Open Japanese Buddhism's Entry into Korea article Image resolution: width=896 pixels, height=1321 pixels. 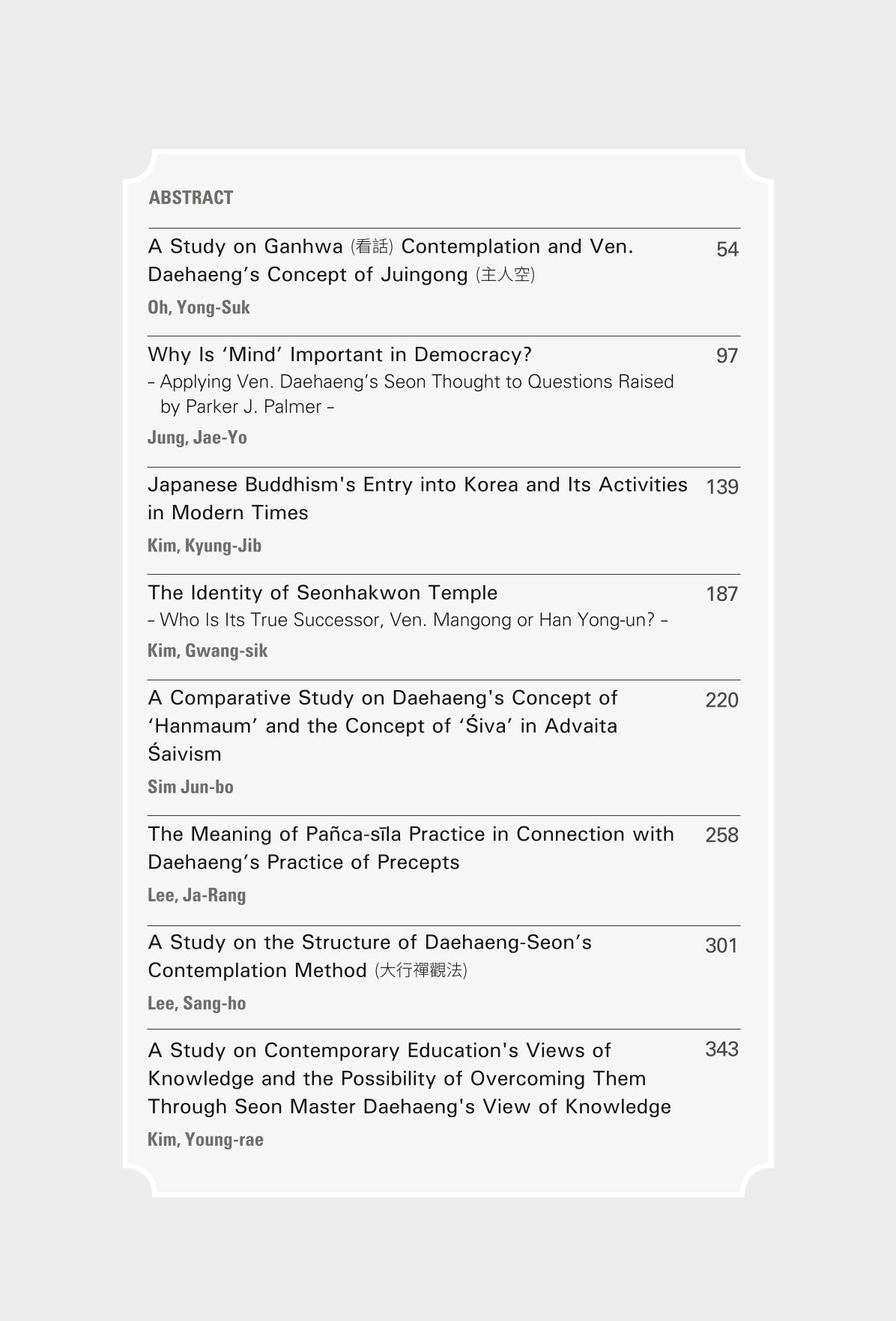pyautogui.click(x=417, y=498)
